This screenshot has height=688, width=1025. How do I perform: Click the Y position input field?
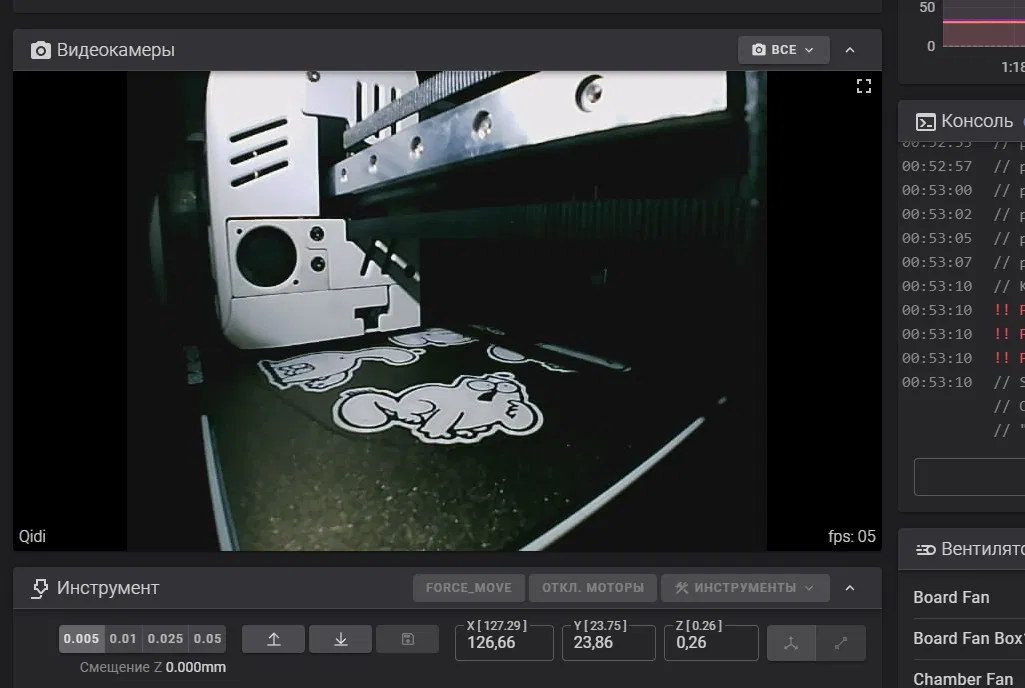(609, 643)
